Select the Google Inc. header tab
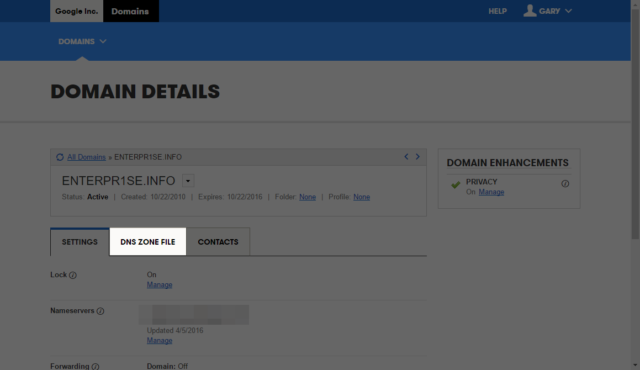 point(77,11)
